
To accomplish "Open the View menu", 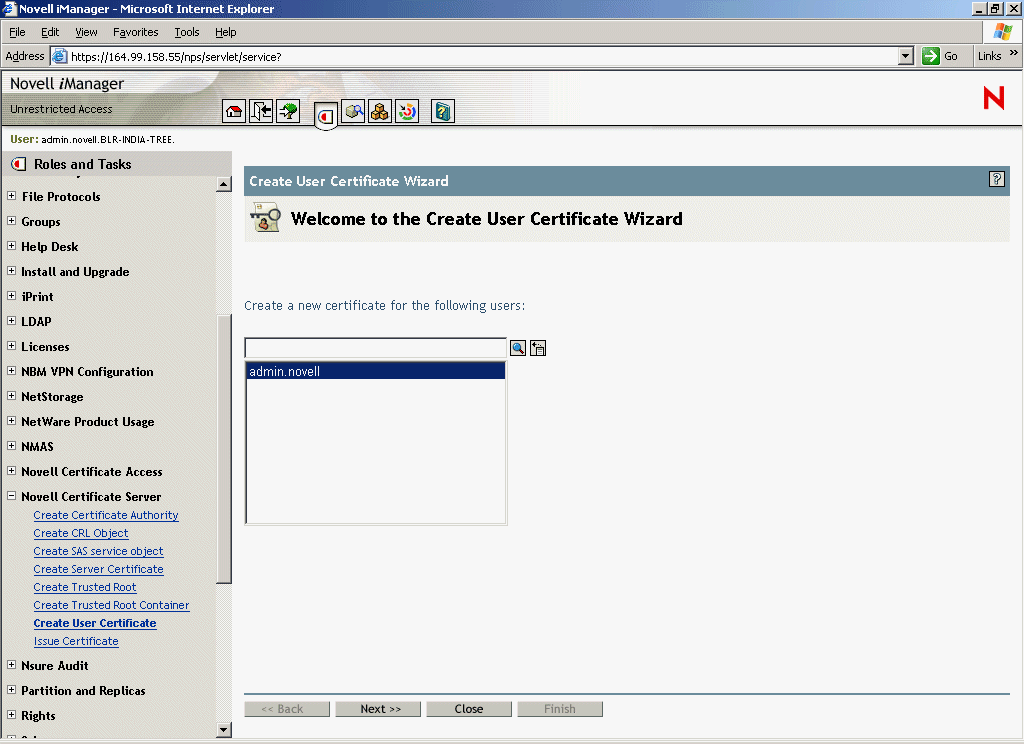I will 86,32.
